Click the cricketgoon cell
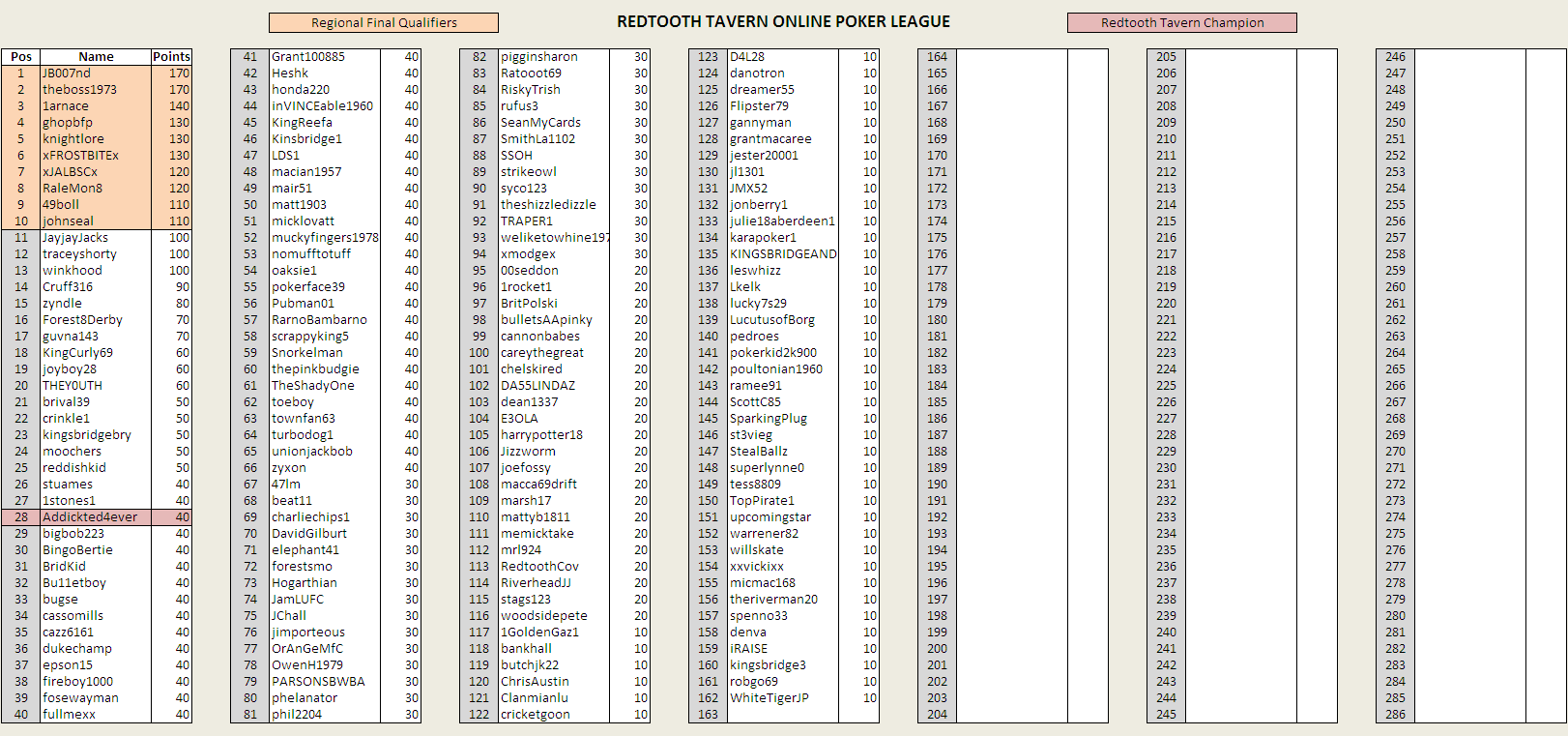 point(554,715)
